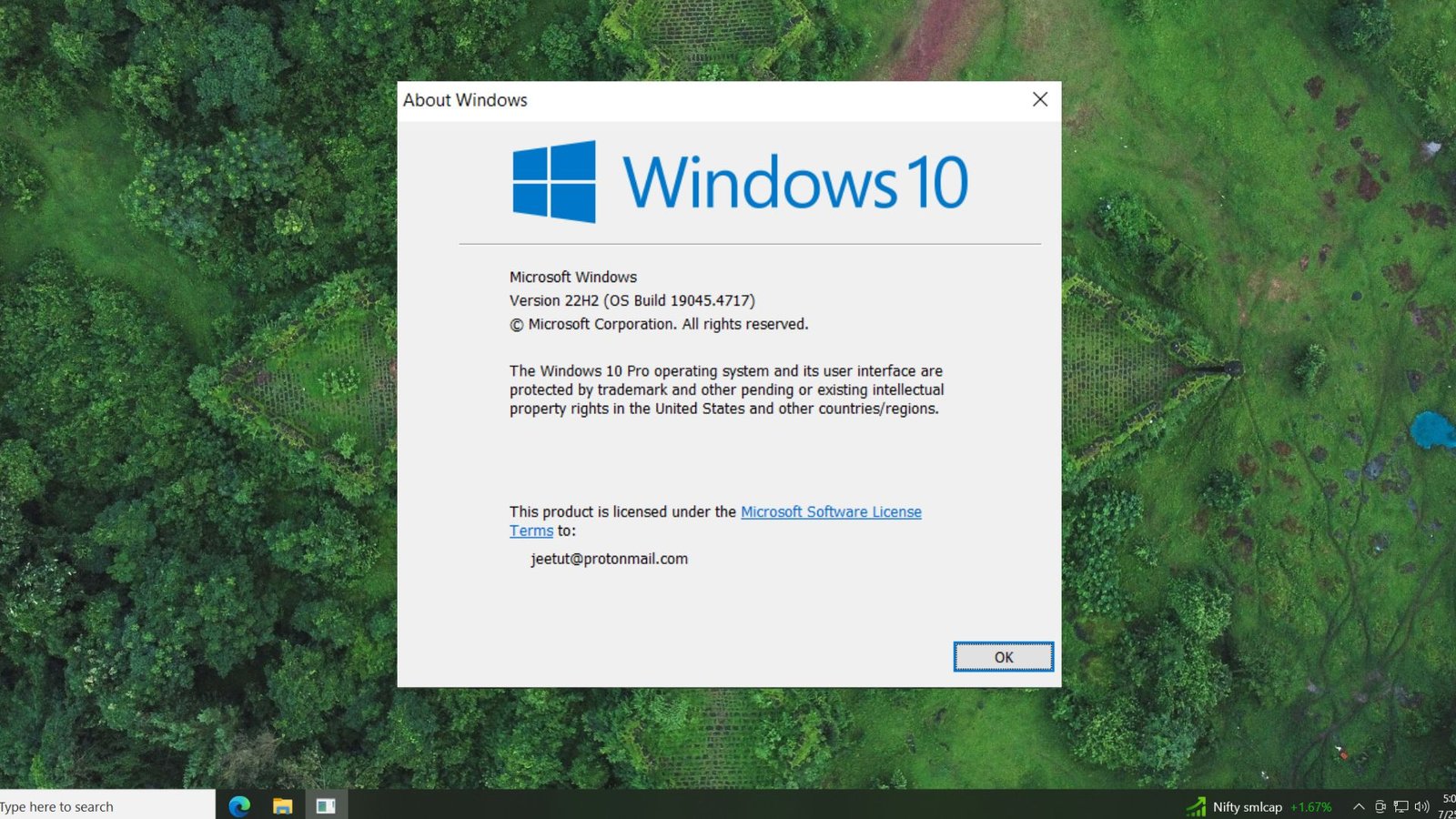Select the active About Windows taskbar icon

point(326,805)
